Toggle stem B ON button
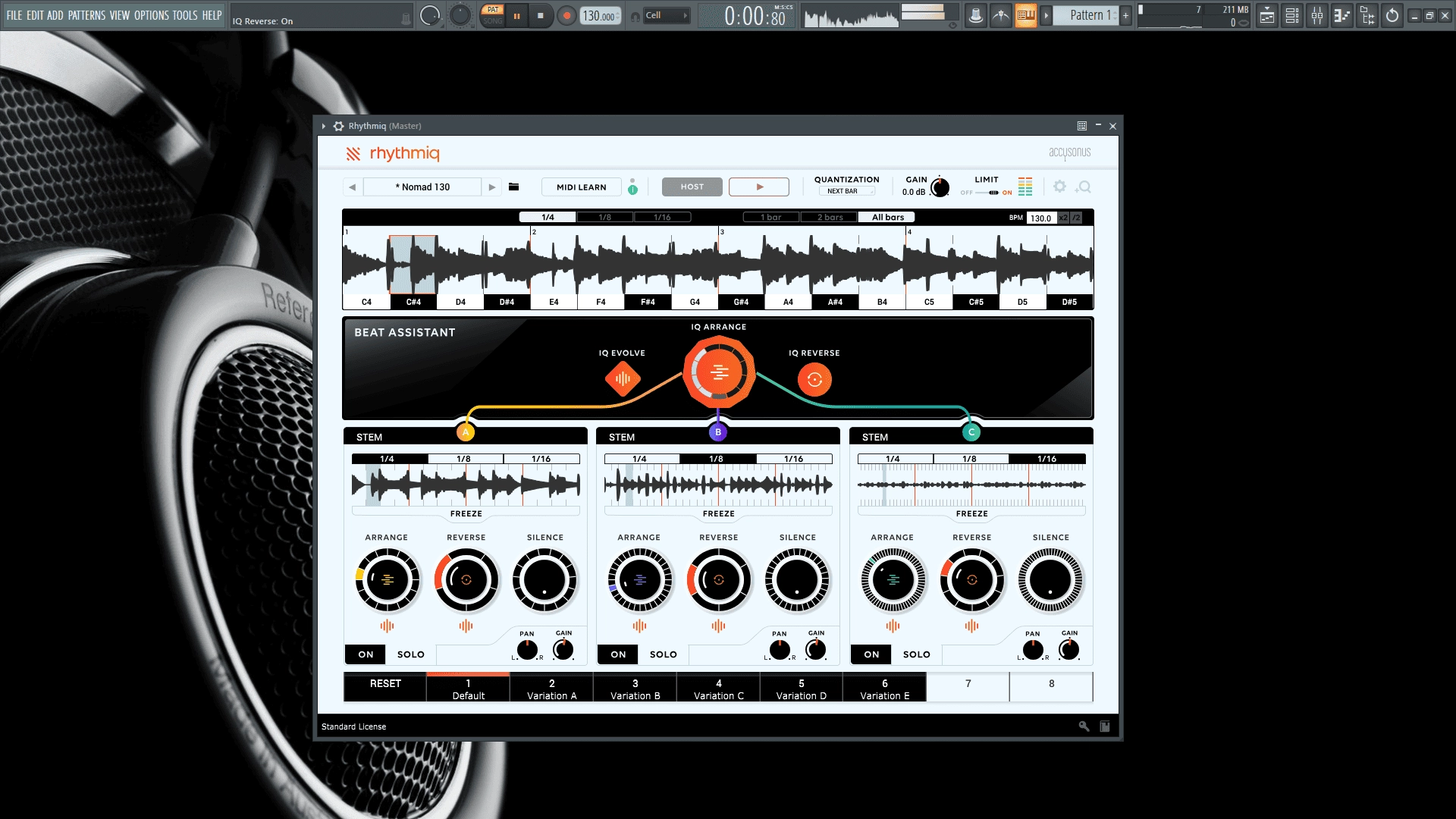This screenshot has width=1456, height=819. 618,654
